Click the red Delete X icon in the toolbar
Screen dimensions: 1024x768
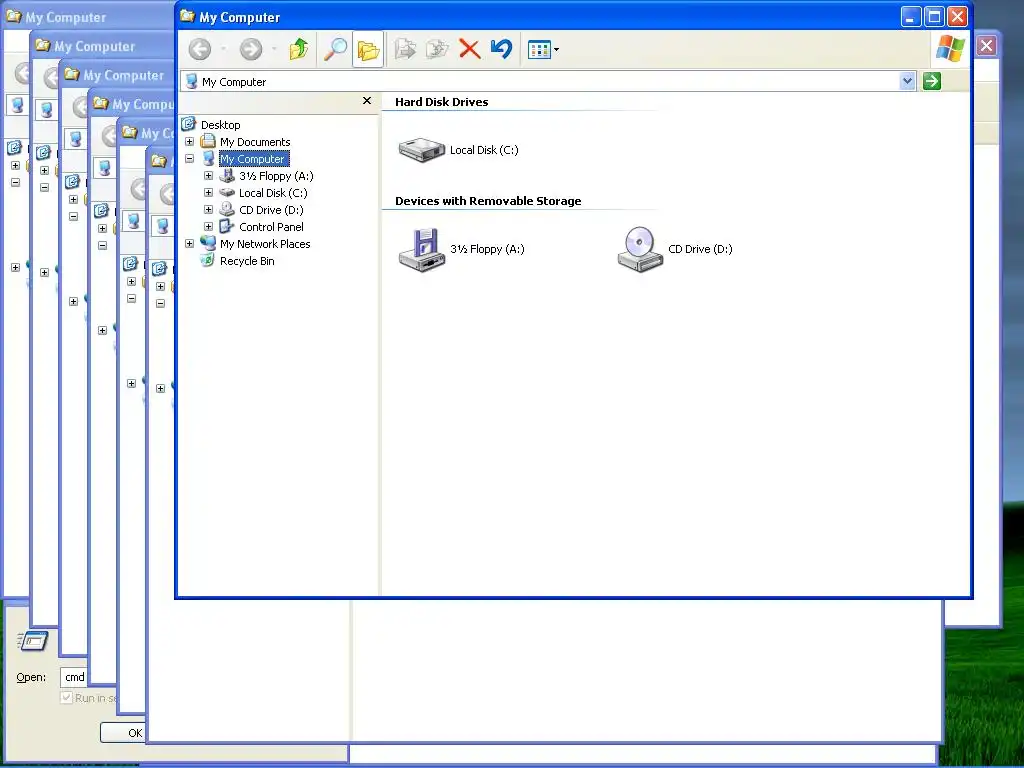coord(469,49)
